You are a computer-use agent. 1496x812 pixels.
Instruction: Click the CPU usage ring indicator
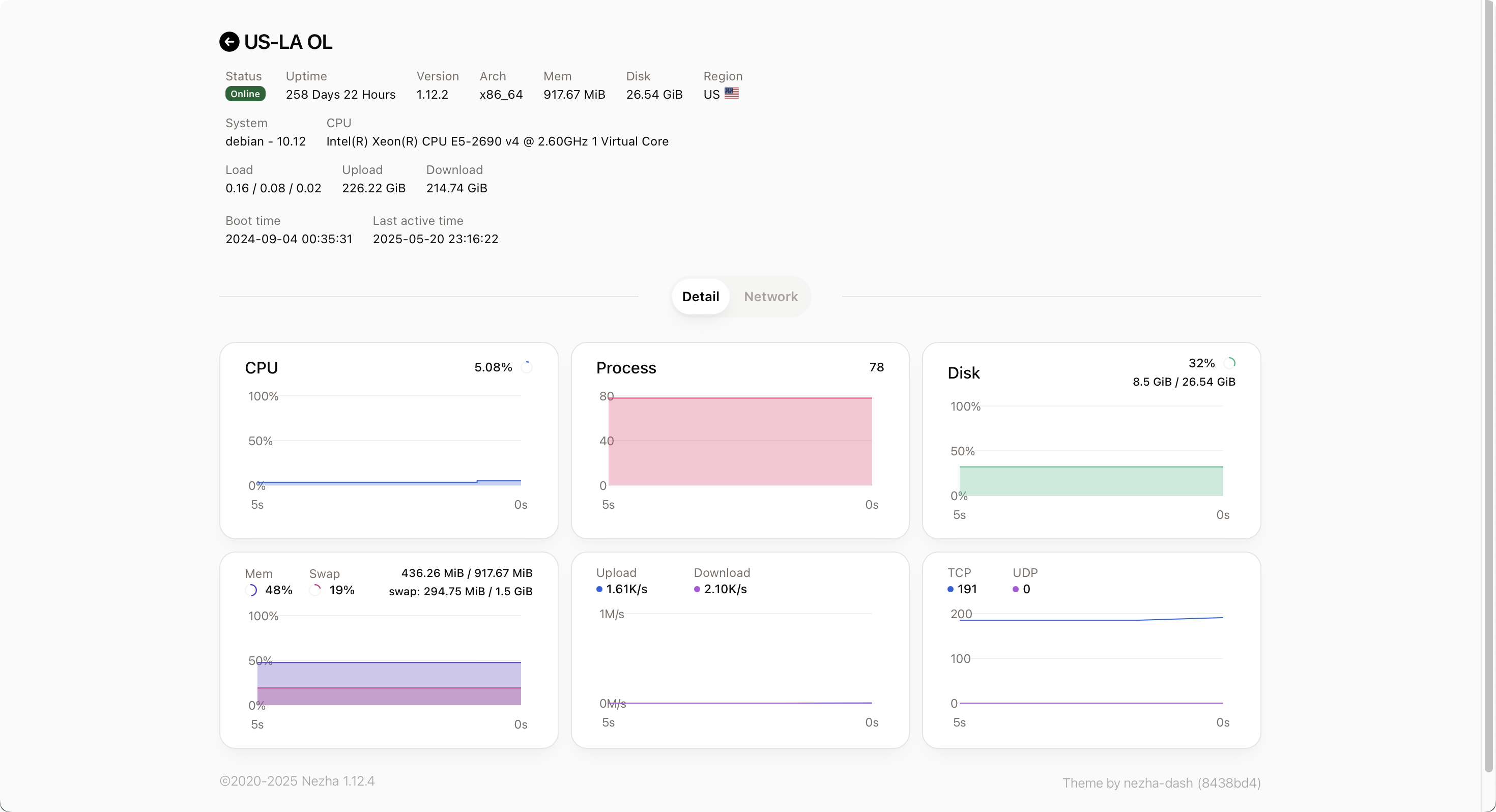tap(527, 367)
